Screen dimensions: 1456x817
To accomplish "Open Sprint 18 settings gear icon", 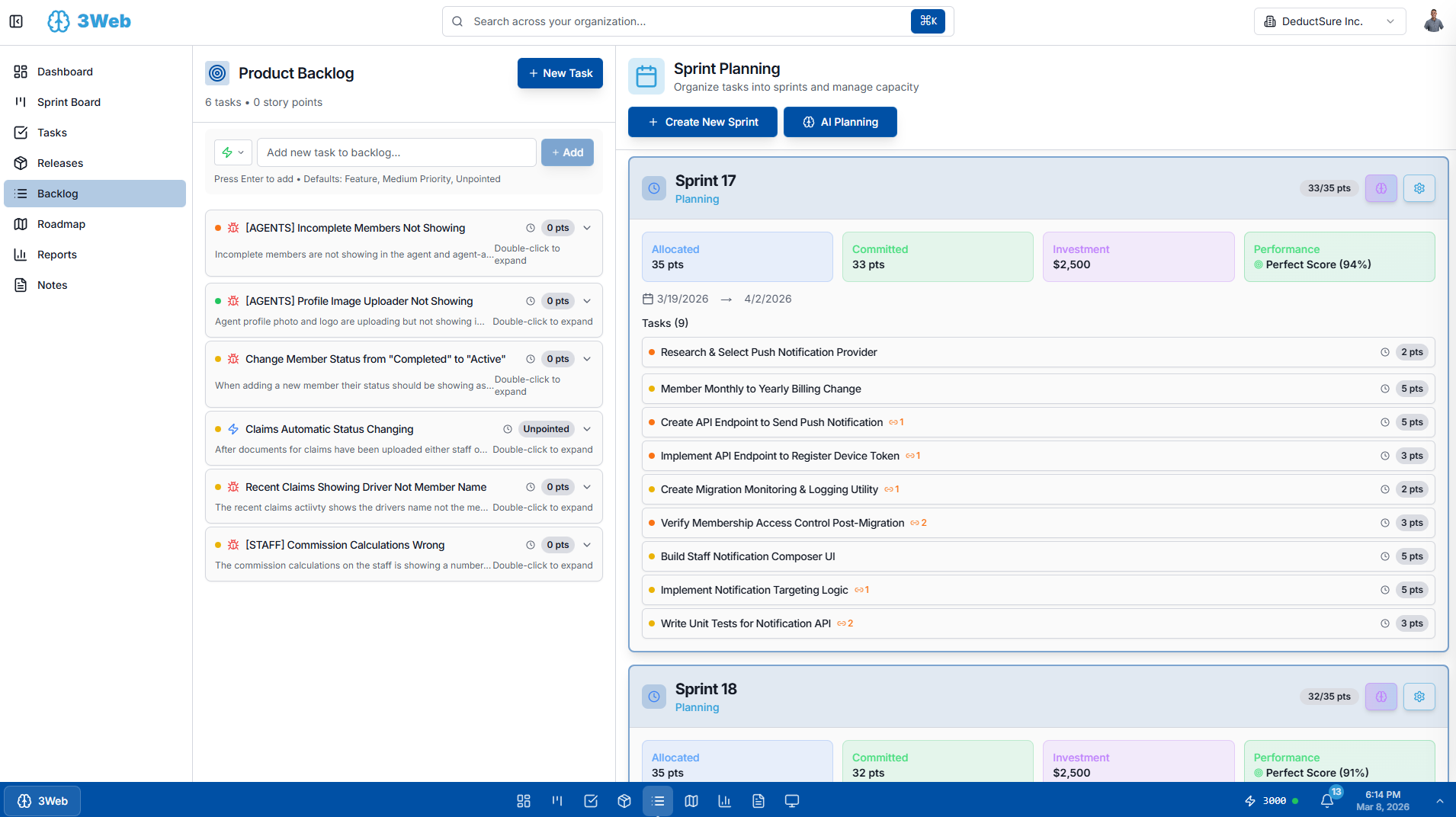I will (x=1419, y=697).
